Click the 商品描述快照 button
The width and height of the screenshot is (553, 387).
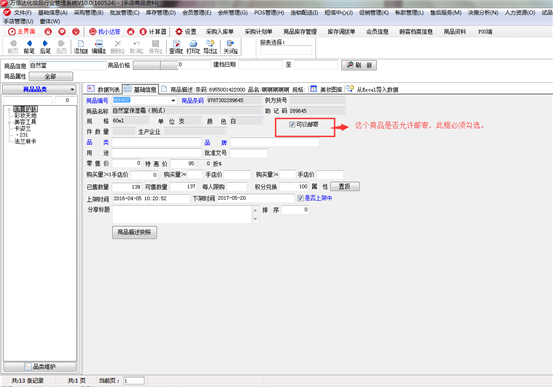(134, 232)
